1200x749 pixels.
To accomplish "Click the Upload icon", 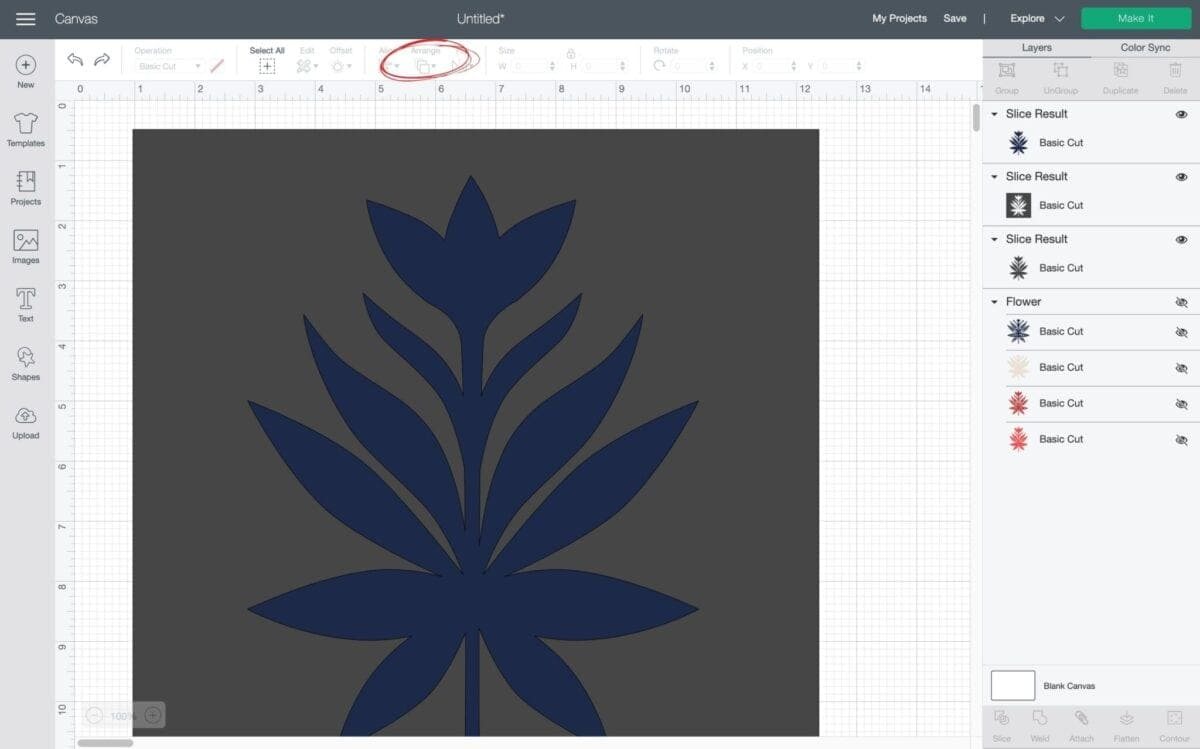I will pyautogui.click(x=26, y=415).
